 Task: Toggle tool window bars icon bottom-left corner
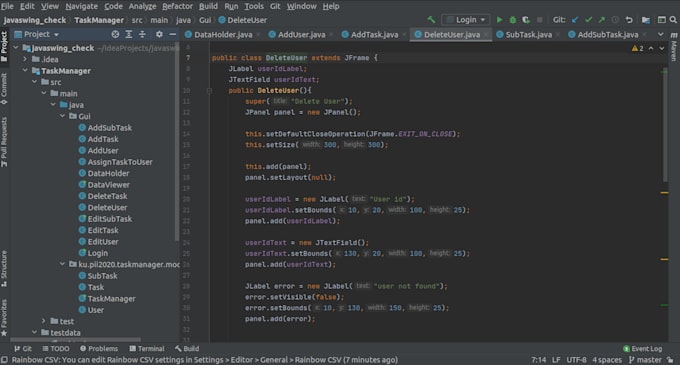pyautogui.click(x=4, y=360)
